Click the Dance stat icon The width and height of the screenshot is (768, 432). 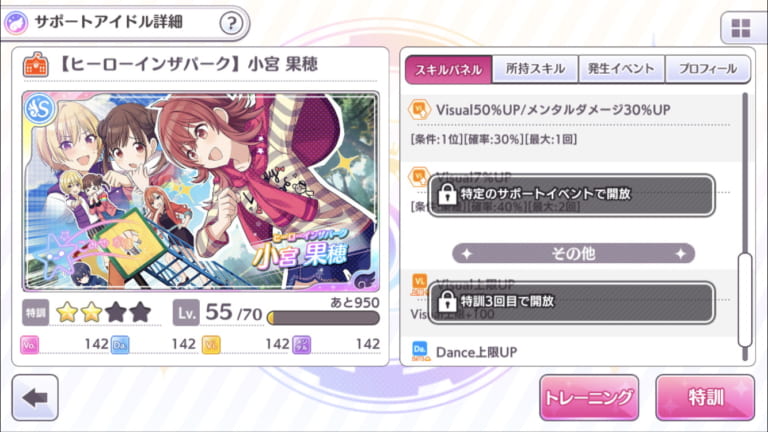(120, 345)
